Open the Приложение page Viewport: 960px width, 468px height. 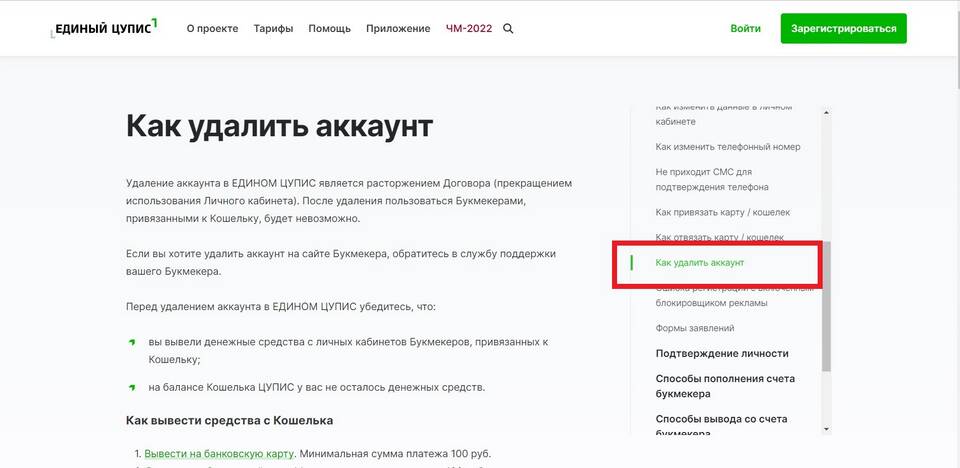pos(398,29)
